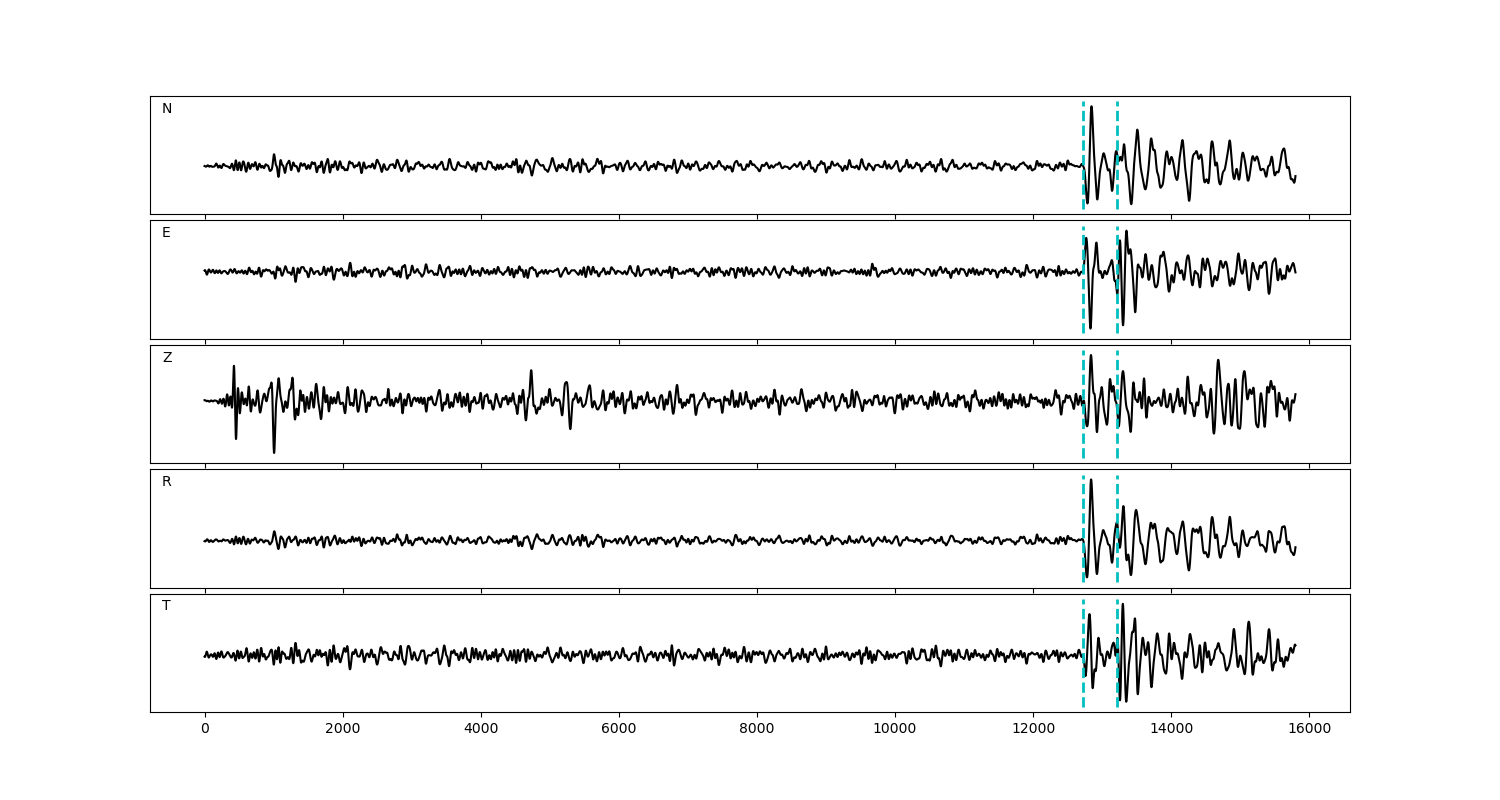The image size is (1500, 800).
Task: Click the first cyan dashed line in N panel
Action: (x=1083, y=130)
